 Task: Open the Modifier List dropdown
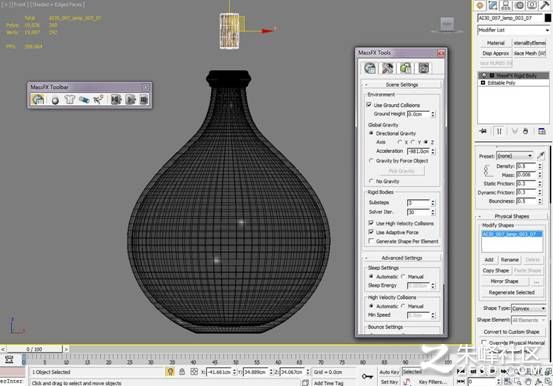[514, 30]
